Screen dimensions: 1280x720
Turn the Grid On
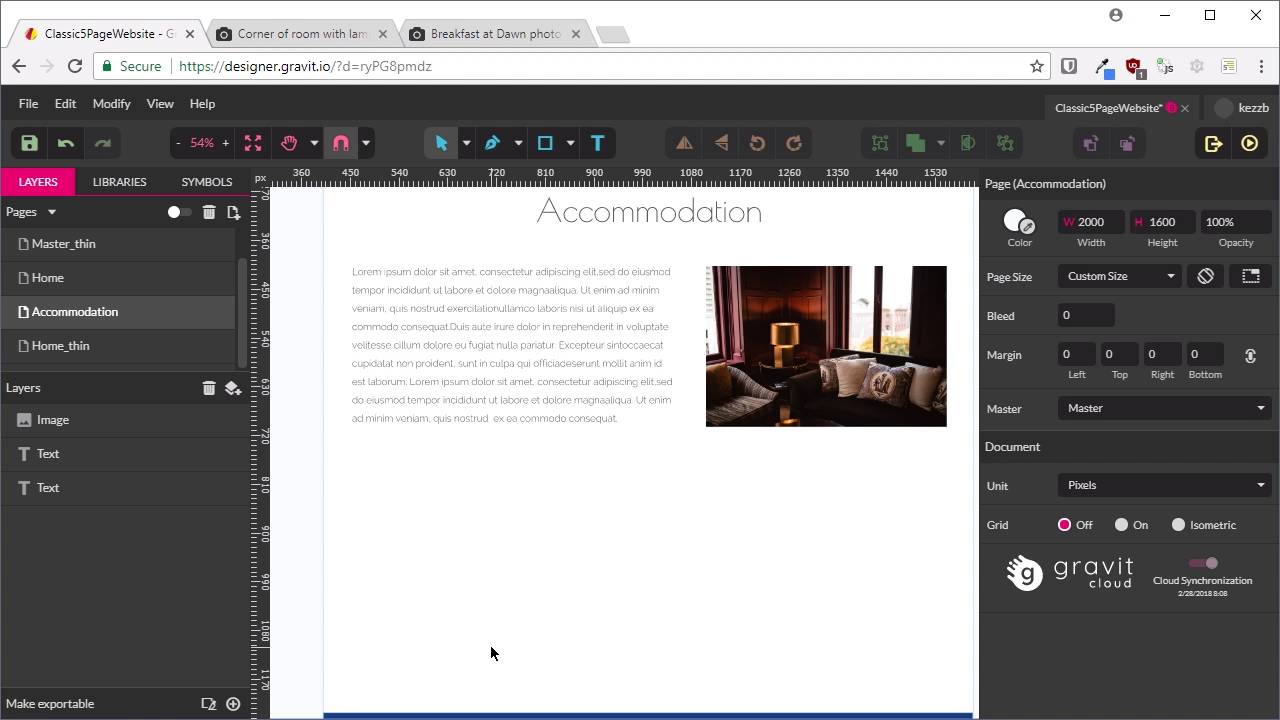pos(1122,525)
